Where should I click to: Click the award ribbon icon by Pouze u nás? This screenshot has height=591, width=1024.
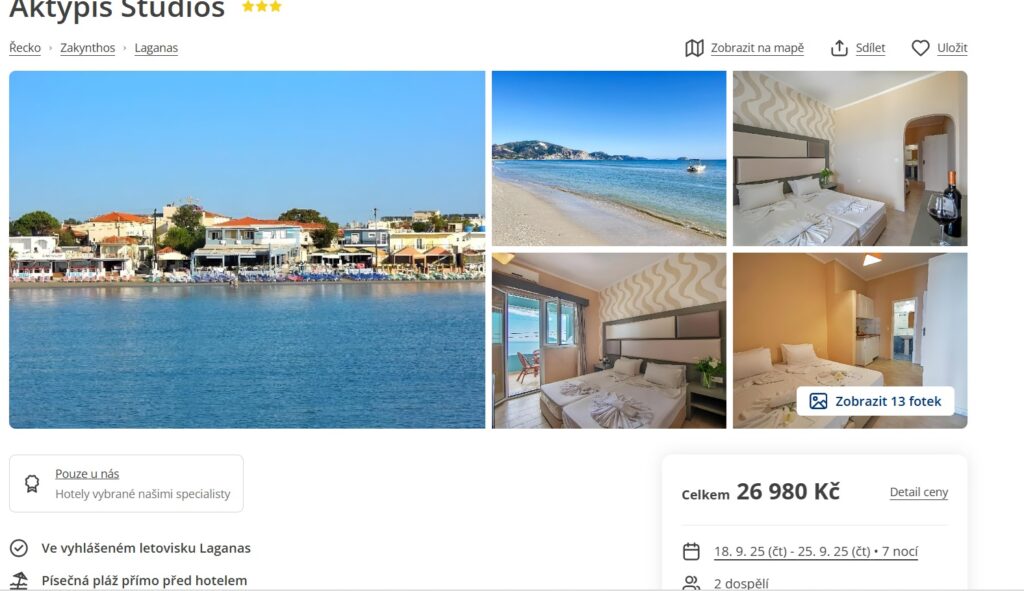click(x=32, y=484)
